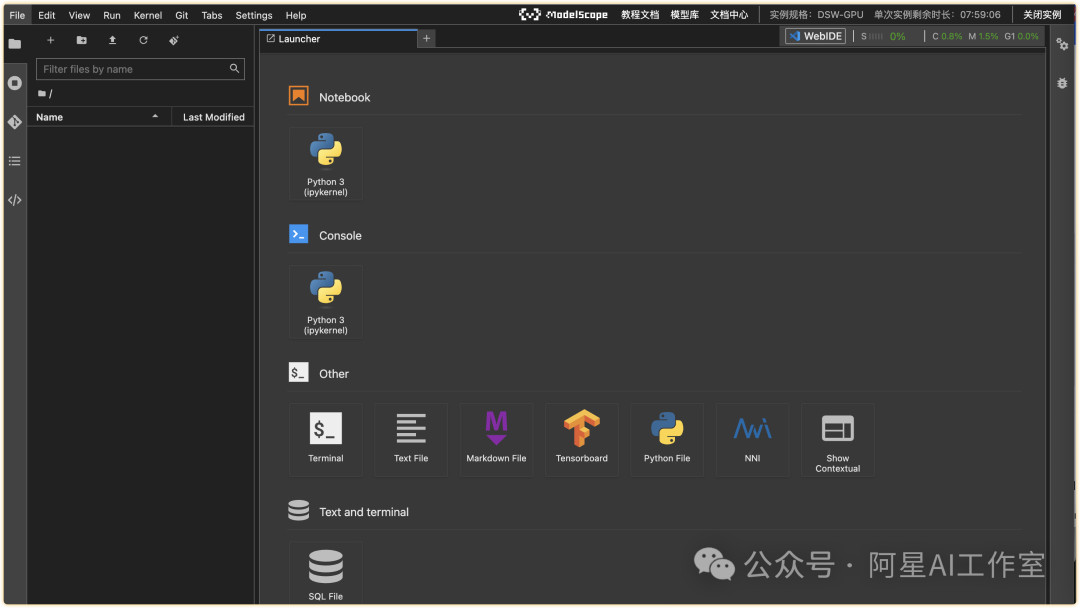Launch Python 3 (ipykernel) Notebook
Image resolution: width=1080 pixels, height=608 pixels.
point(326,164)
